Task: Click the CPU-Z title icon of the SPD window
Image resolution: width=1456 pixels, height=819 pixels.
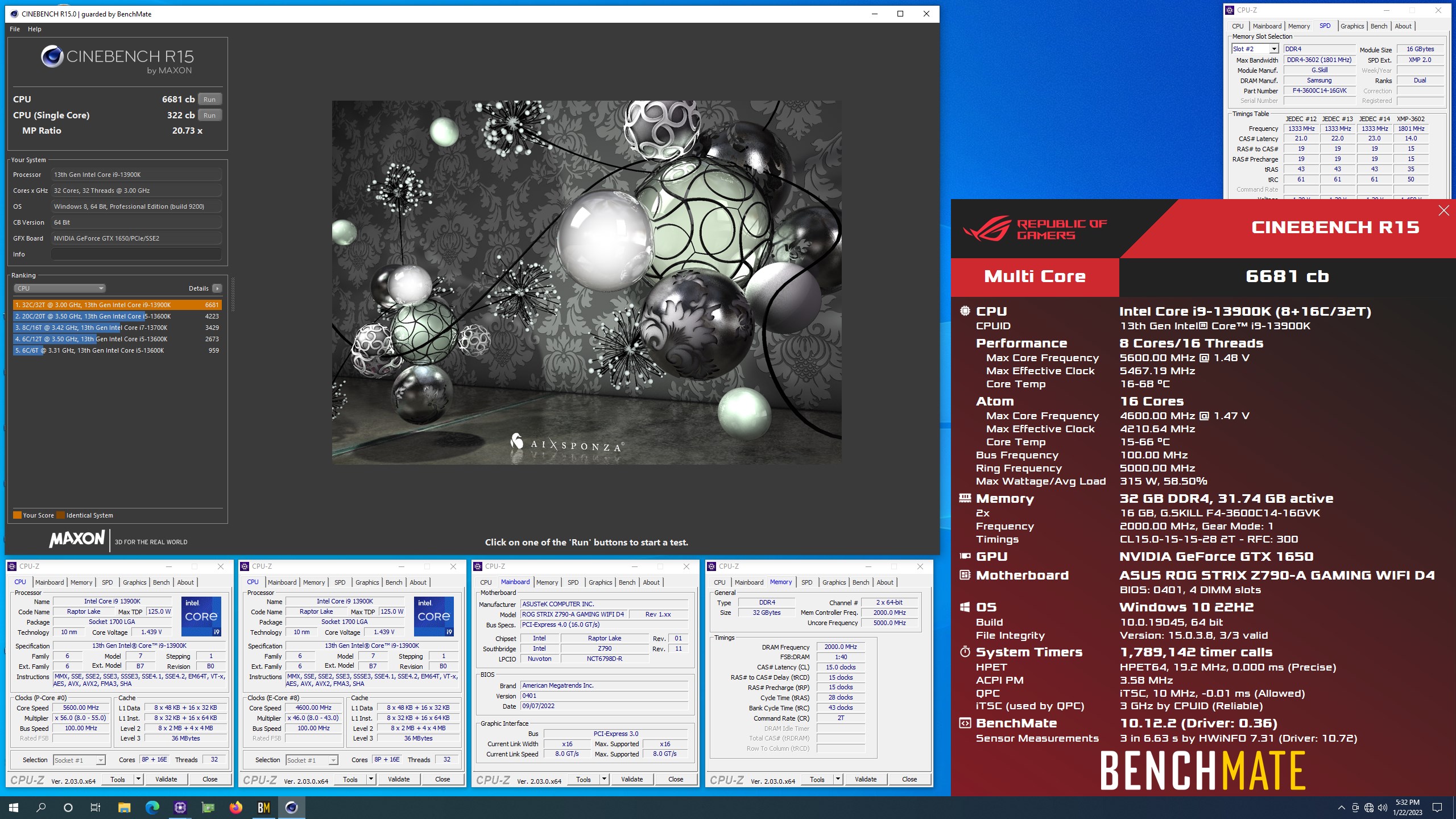Action: click(x=1230, y=10)
